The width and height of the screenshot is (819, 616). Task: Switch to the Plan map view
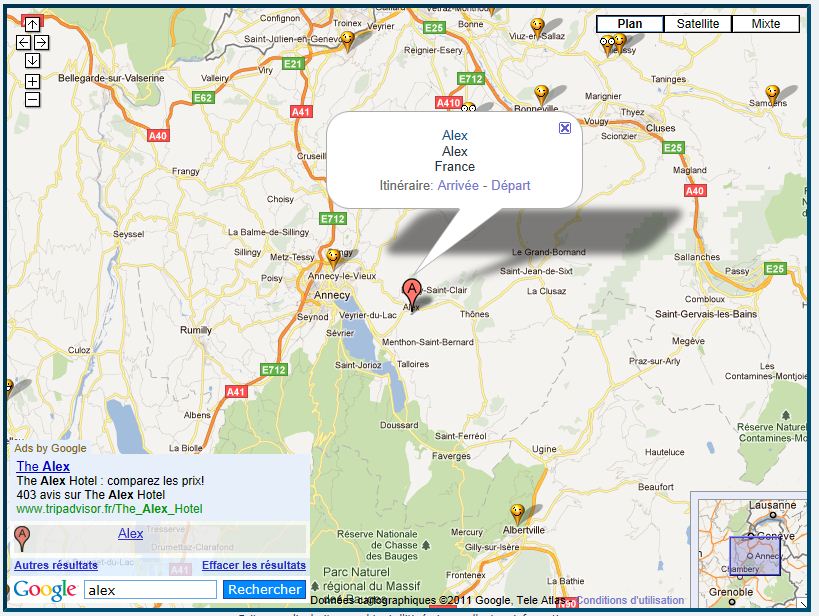(629, 24)
